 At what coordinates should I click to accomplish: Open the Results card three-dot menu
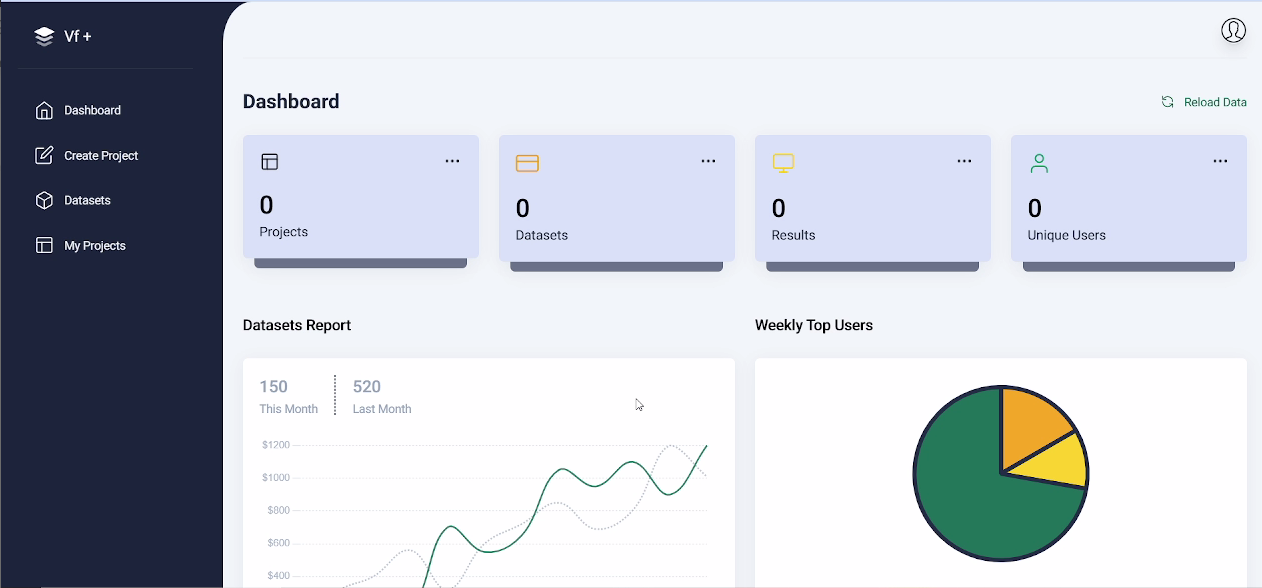(964, 161)
